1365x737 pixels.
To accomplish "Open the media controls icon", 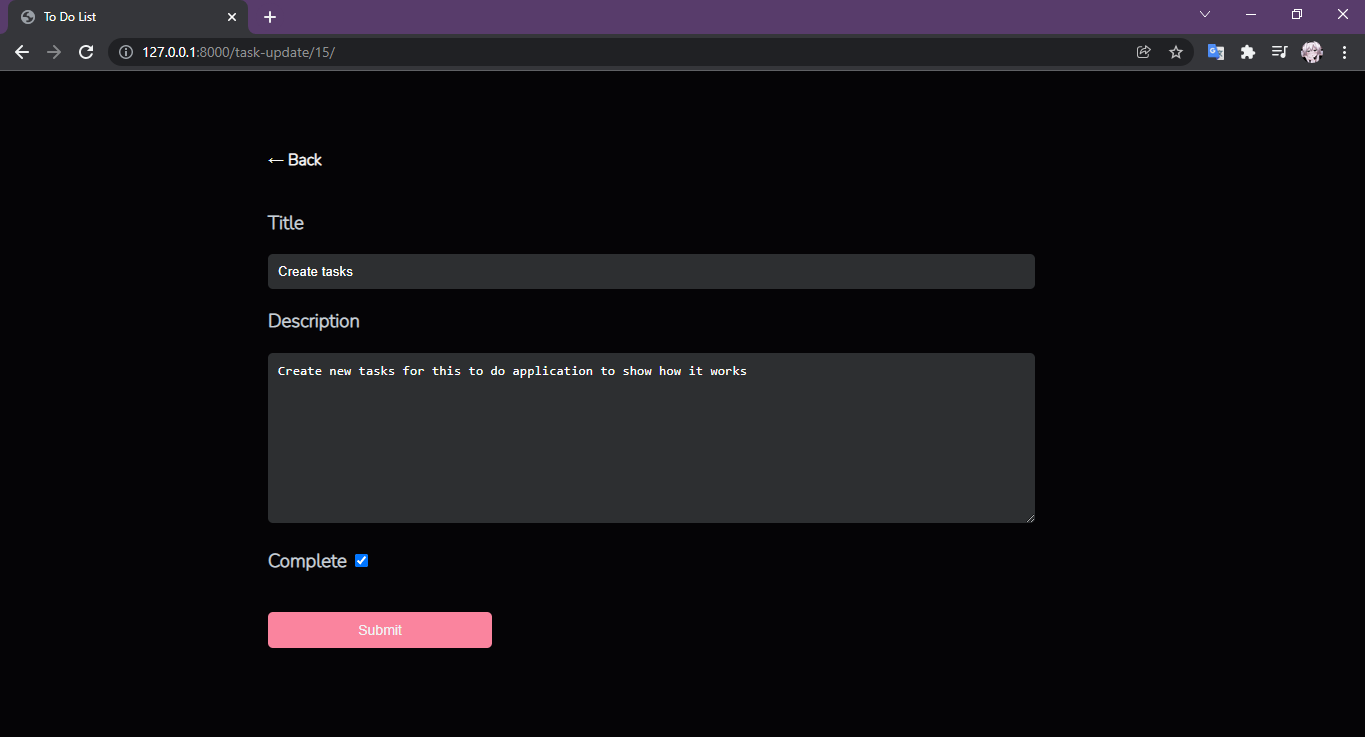I will (x=1279, y=52).
